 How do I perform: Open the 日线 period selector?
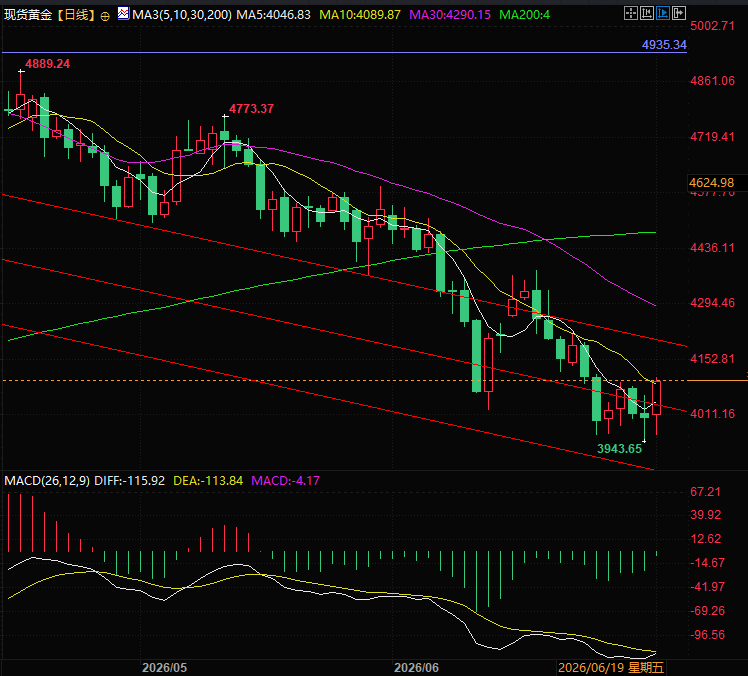[76, 15]
